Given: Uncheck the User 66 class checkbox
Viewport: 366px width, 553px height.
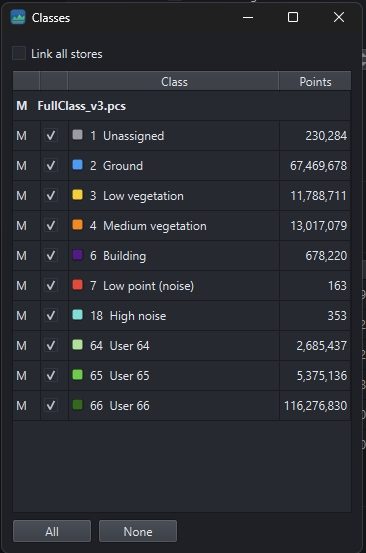Looking at the screenshot, I should tap(51, 405).
